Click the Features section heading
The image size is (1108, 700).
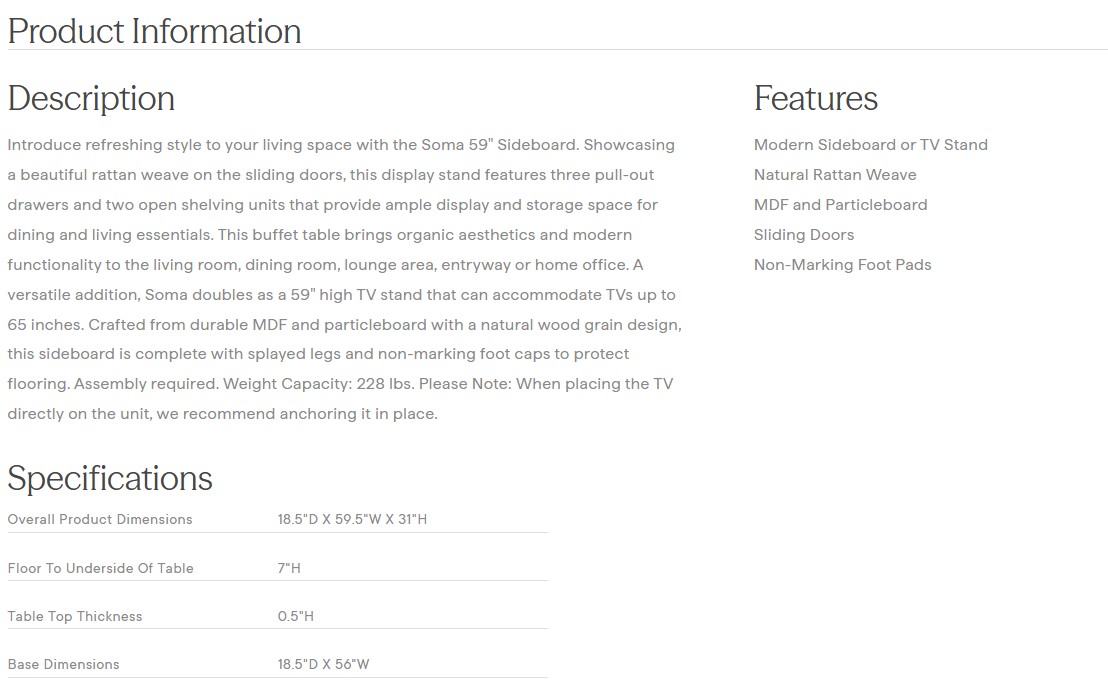[815, 98]
